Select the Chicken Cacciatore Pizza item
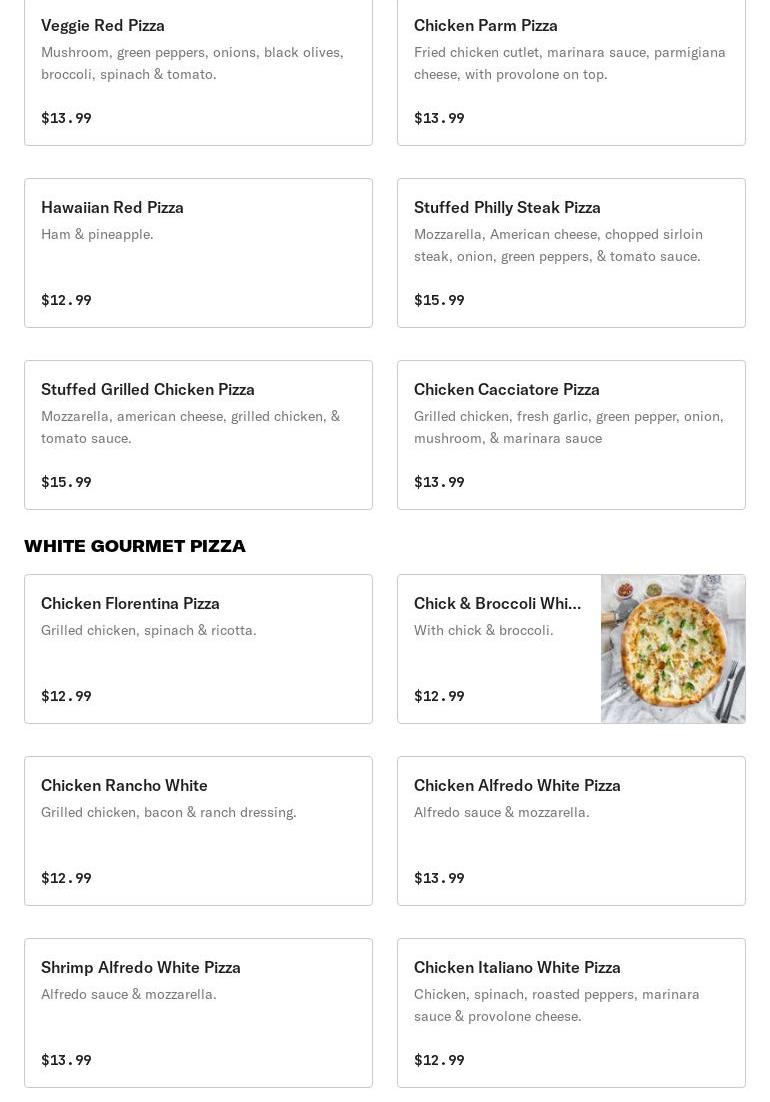 click(x=571, y=434)
